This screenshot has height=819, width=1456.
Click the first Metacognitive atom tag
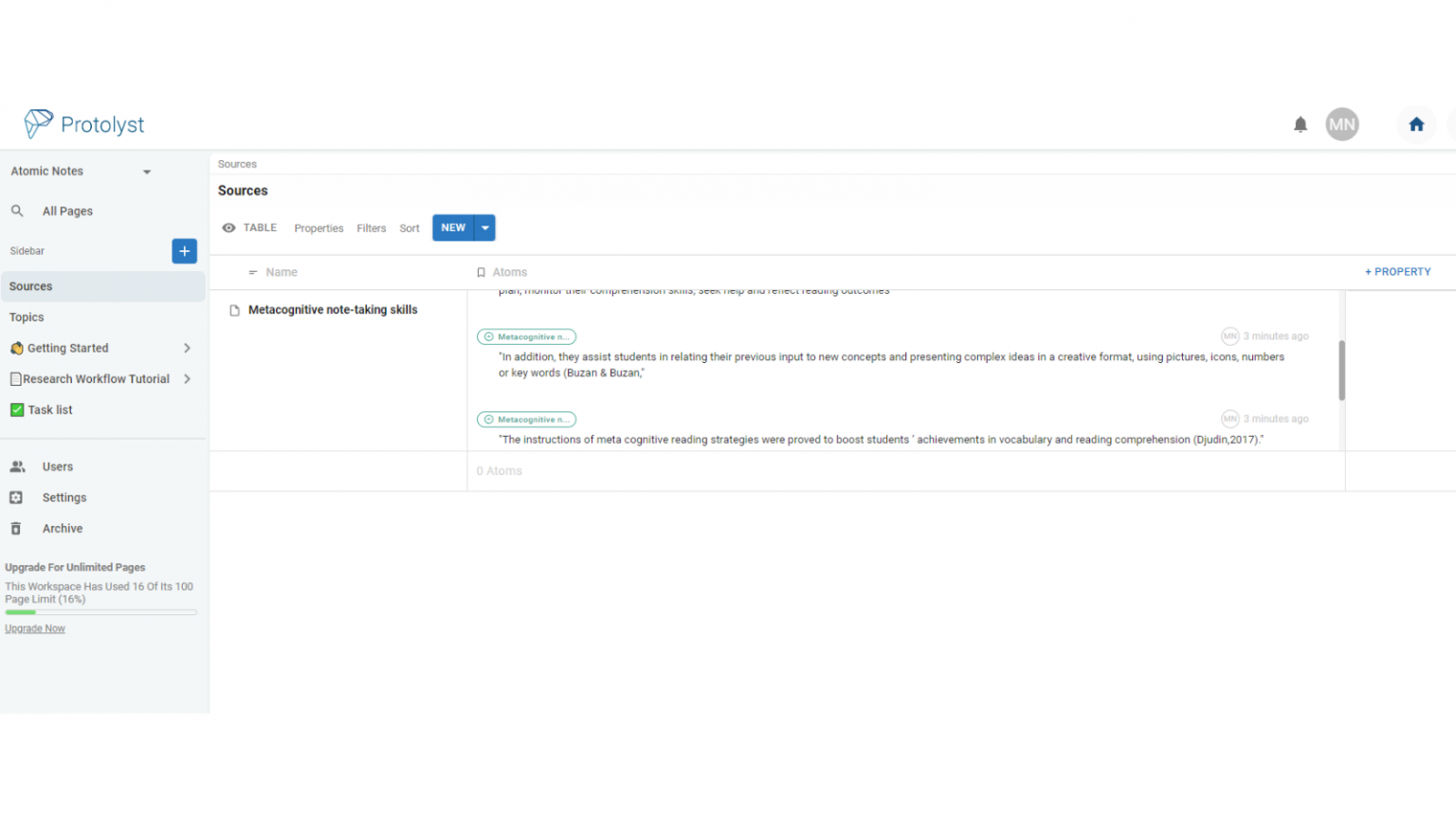[x=526, y=337]
